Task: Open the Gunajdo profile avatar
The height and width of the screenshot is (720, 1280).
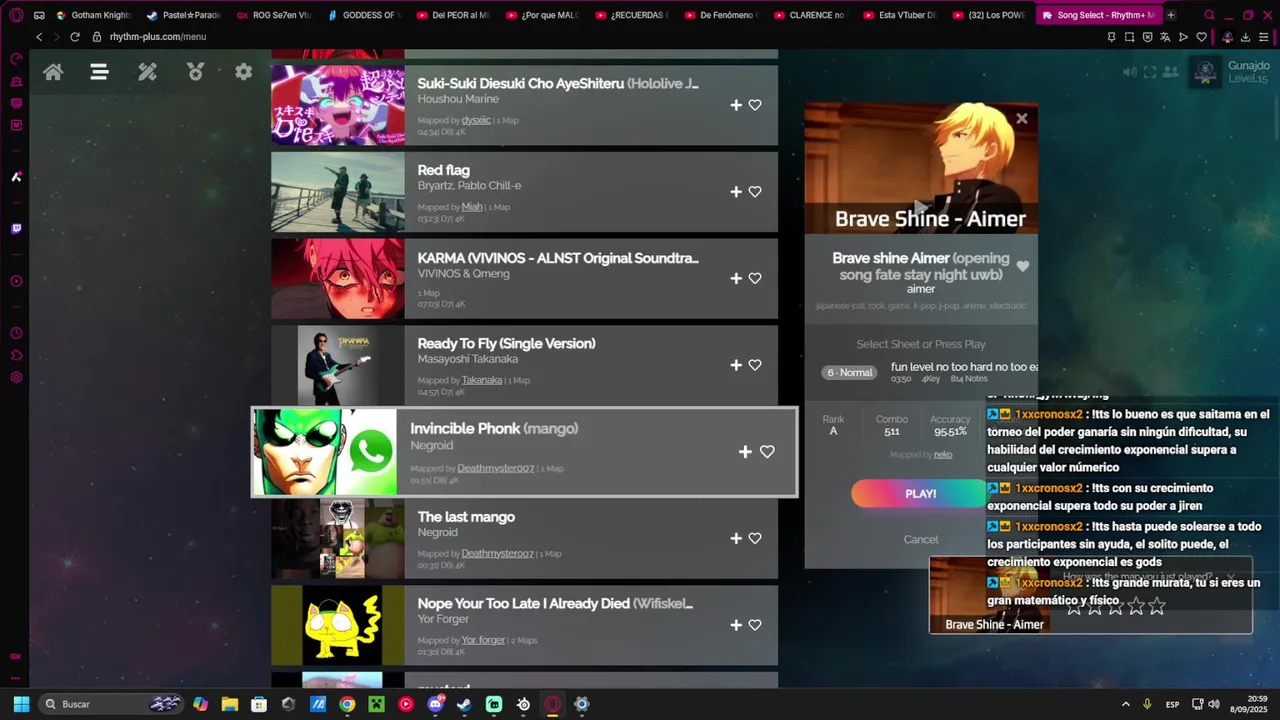Action: 1205,72
